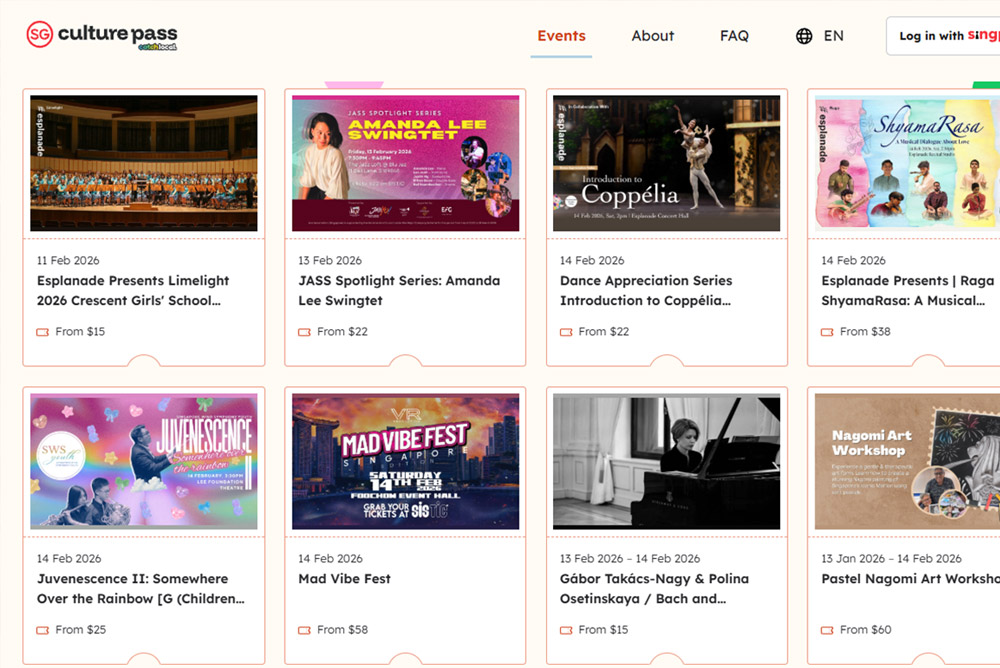Select the Introduction to Coppélia poster image
The width and height of the screenshot is (1000, 668).
(666, 163)
